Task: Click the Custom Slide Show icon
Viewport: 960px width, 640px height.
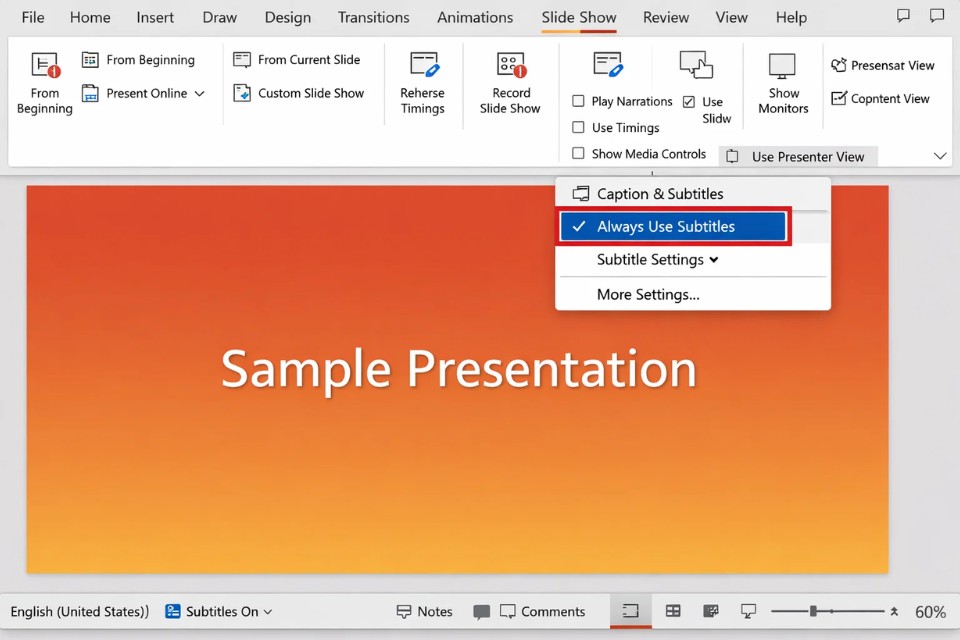Action: [x=242, y=93]
